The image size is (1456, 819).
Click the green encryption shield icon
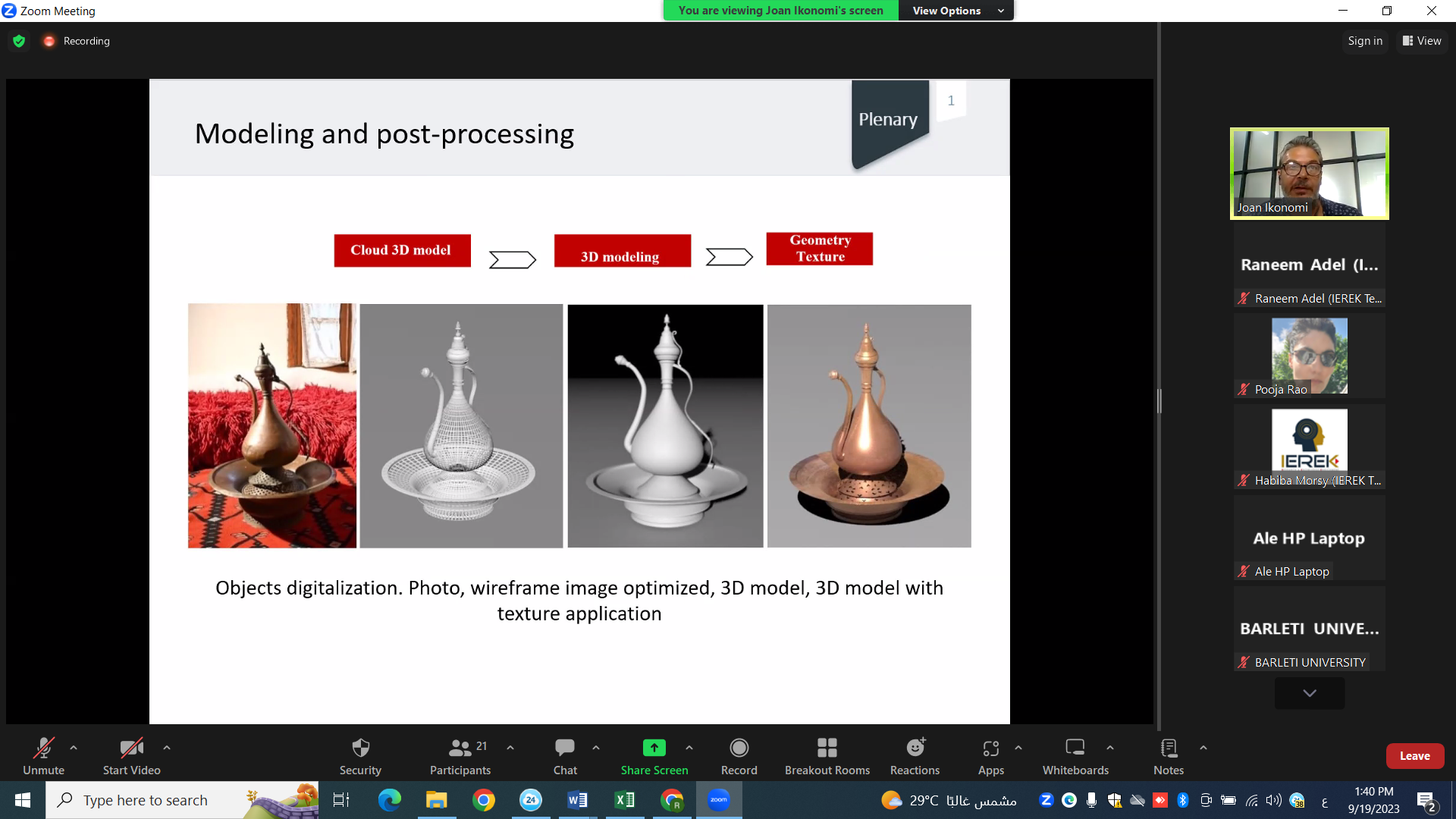click(19, 41)
